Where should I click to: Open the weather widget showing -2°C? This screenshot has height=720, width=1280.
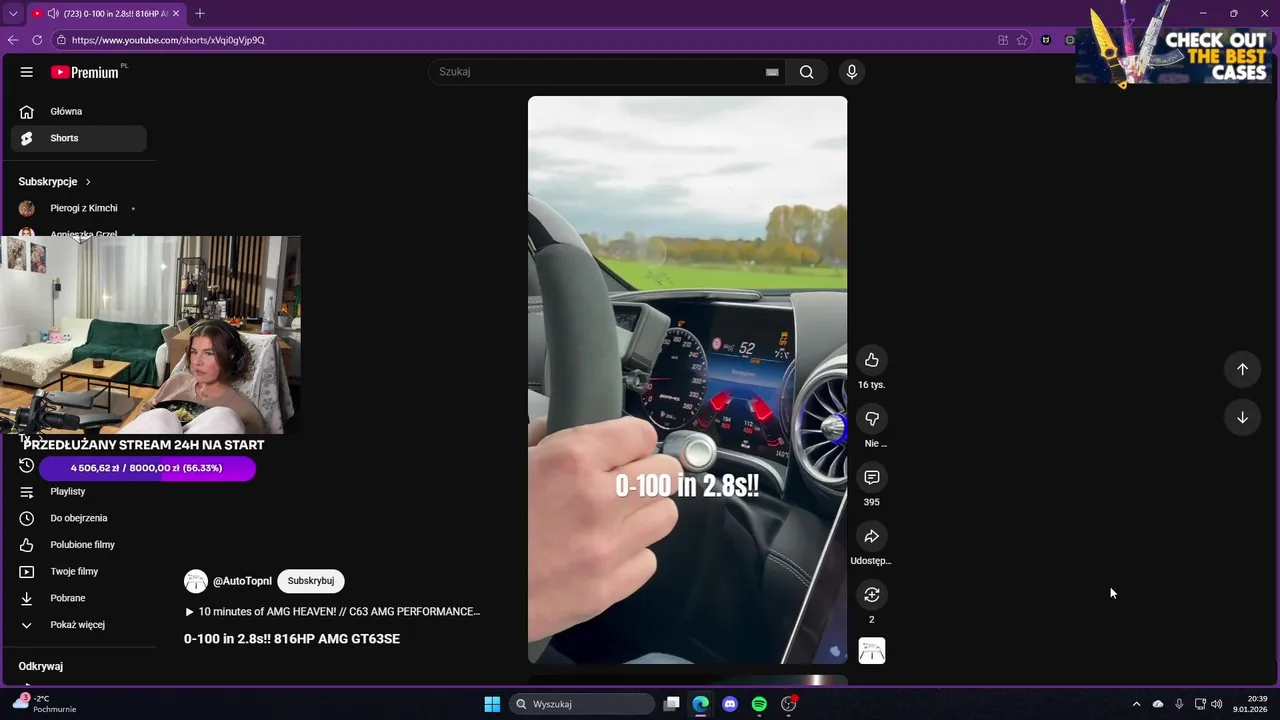pyautogui.click(x=45, y=704)
